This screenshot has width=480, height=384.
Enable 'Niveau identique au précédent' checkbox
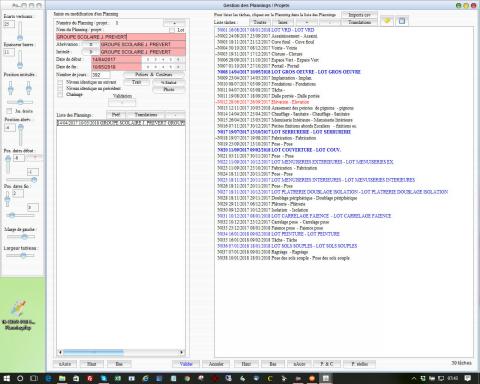(x=60, y=88)
